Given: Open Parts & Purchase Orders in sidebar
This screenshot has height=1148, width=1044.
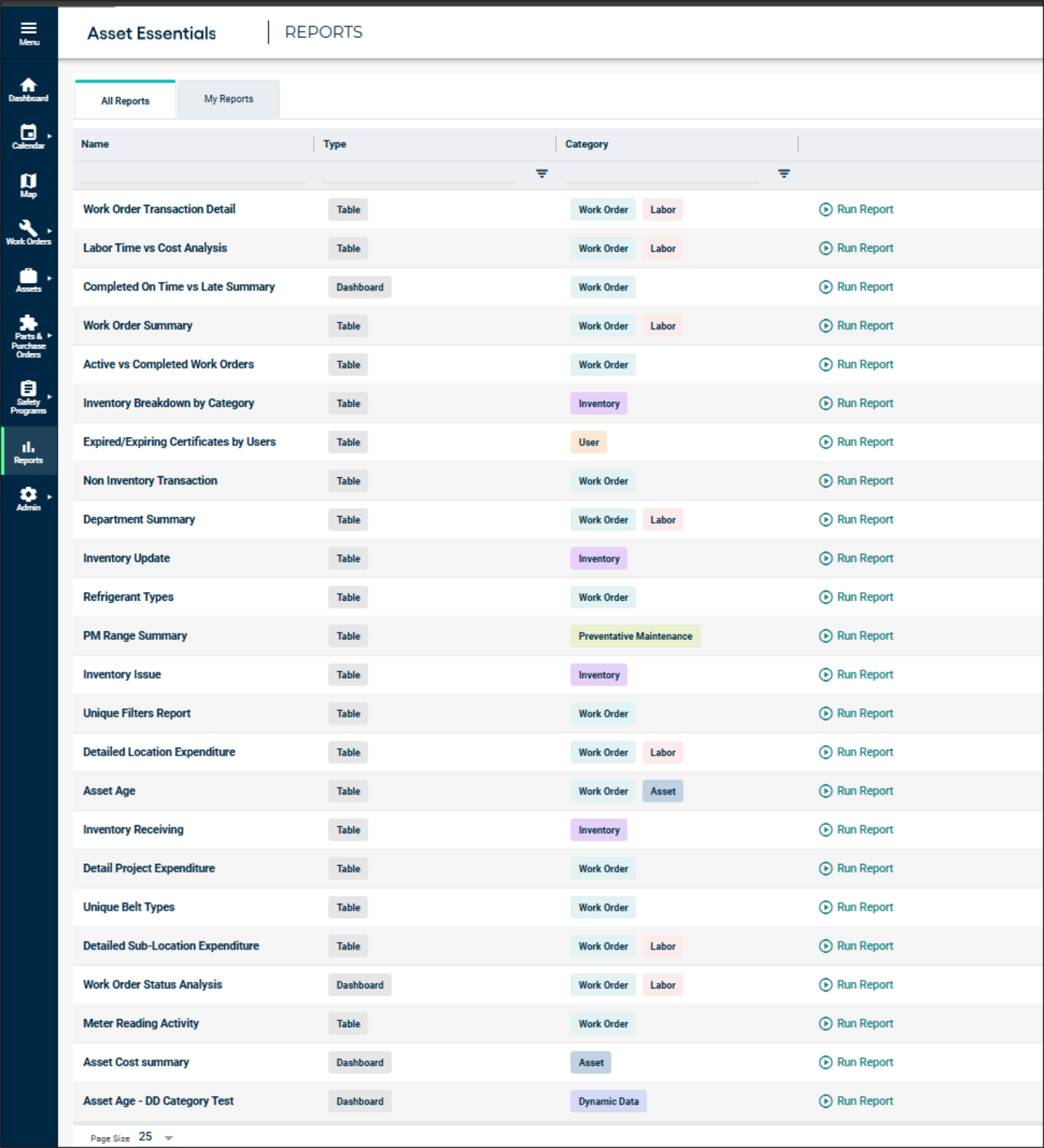Looking at the screenshot, I should 28,337.
